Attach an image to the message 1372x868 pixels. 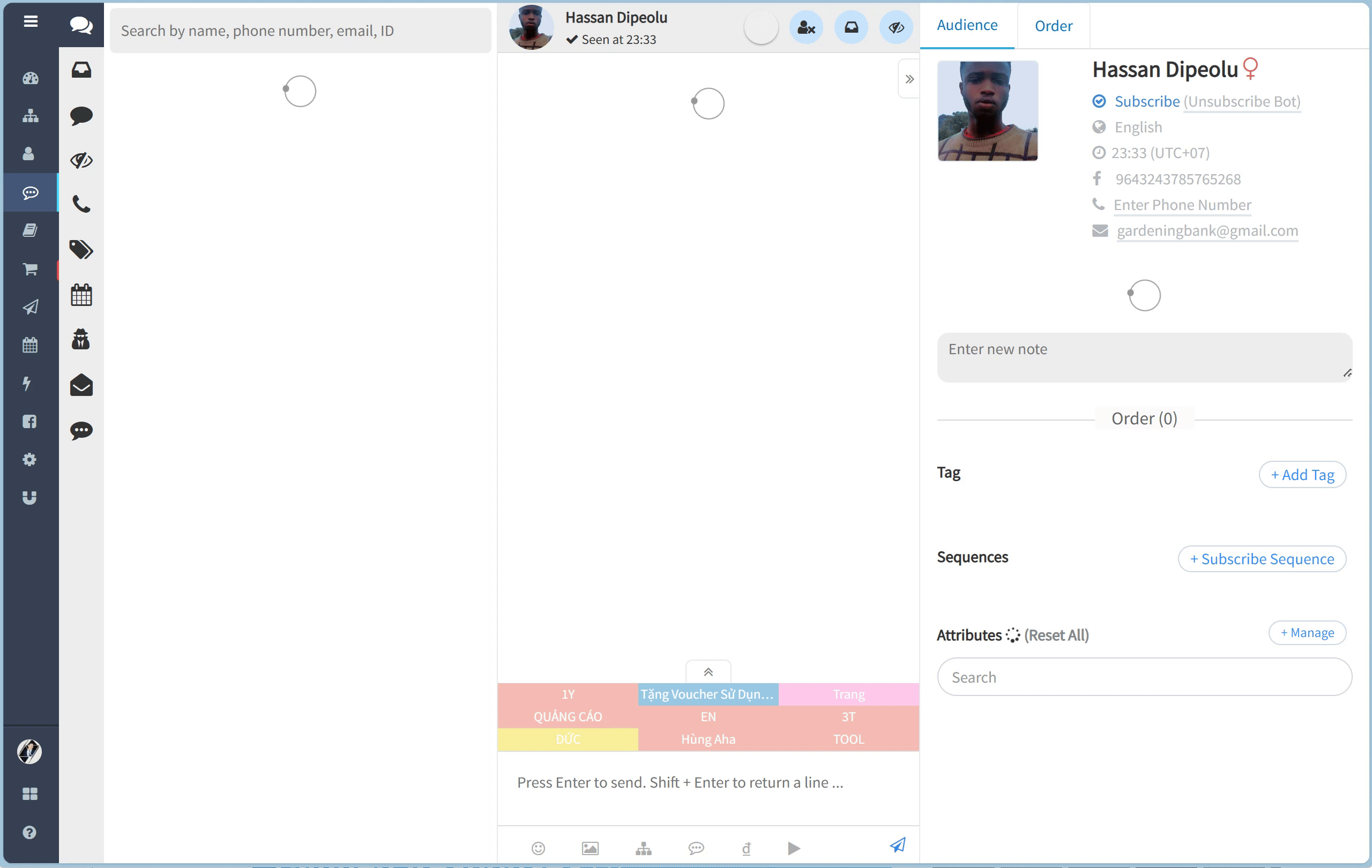[590, 848]
